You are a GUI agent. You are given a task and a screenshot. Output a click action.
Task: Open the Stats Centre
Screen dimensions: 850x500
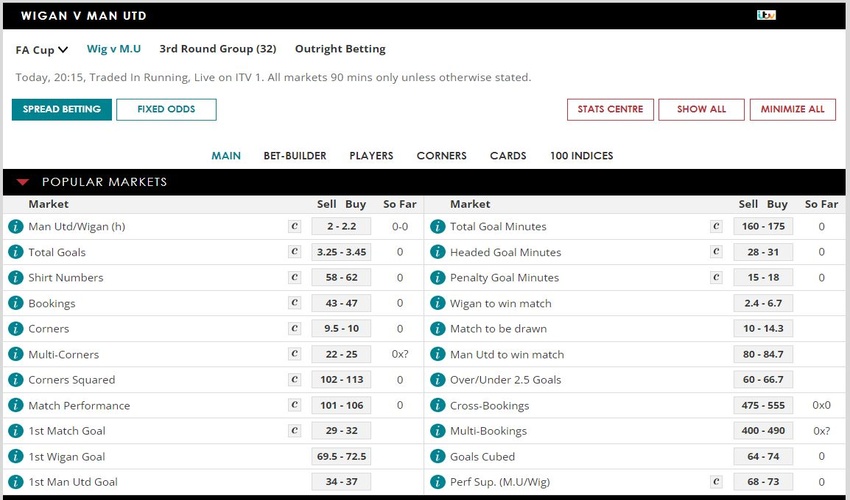coord(610,109)
